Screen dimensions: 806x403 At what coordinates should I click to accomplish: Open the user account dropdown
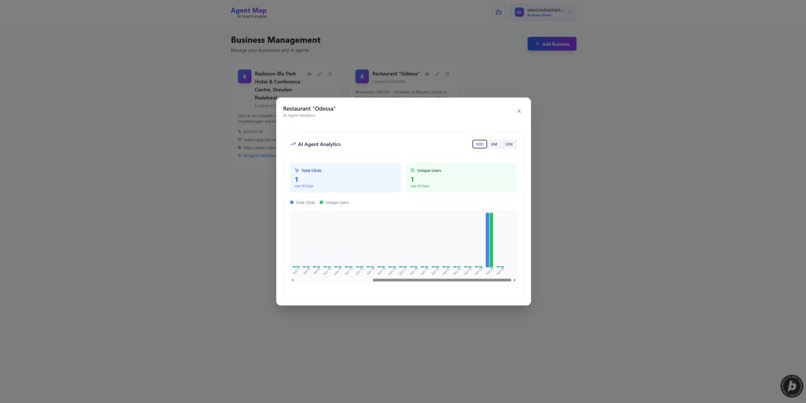pos(543,12)
